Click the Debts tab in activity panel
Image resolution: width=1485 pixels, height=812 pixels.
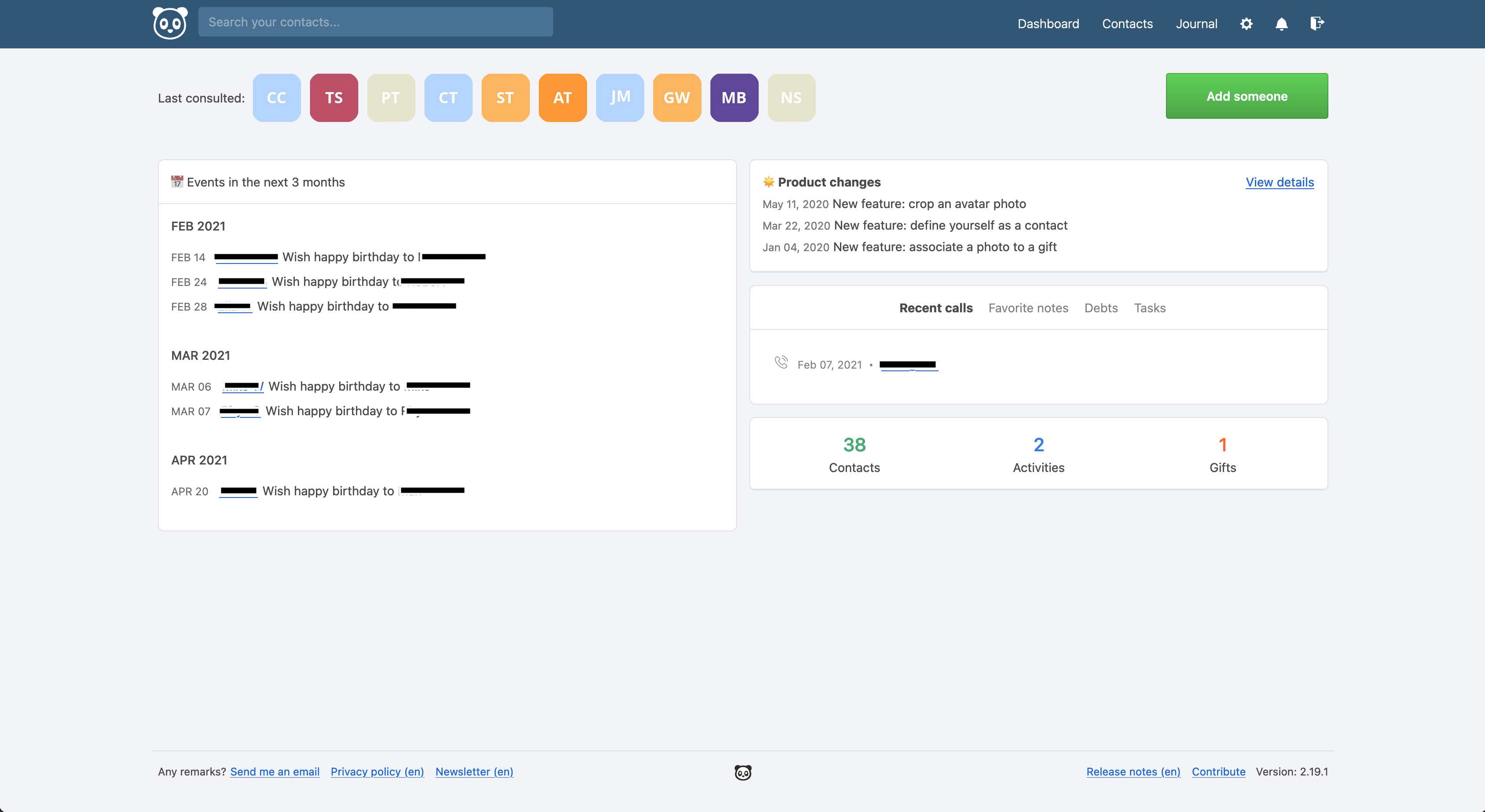click(x=1100, y=308)
